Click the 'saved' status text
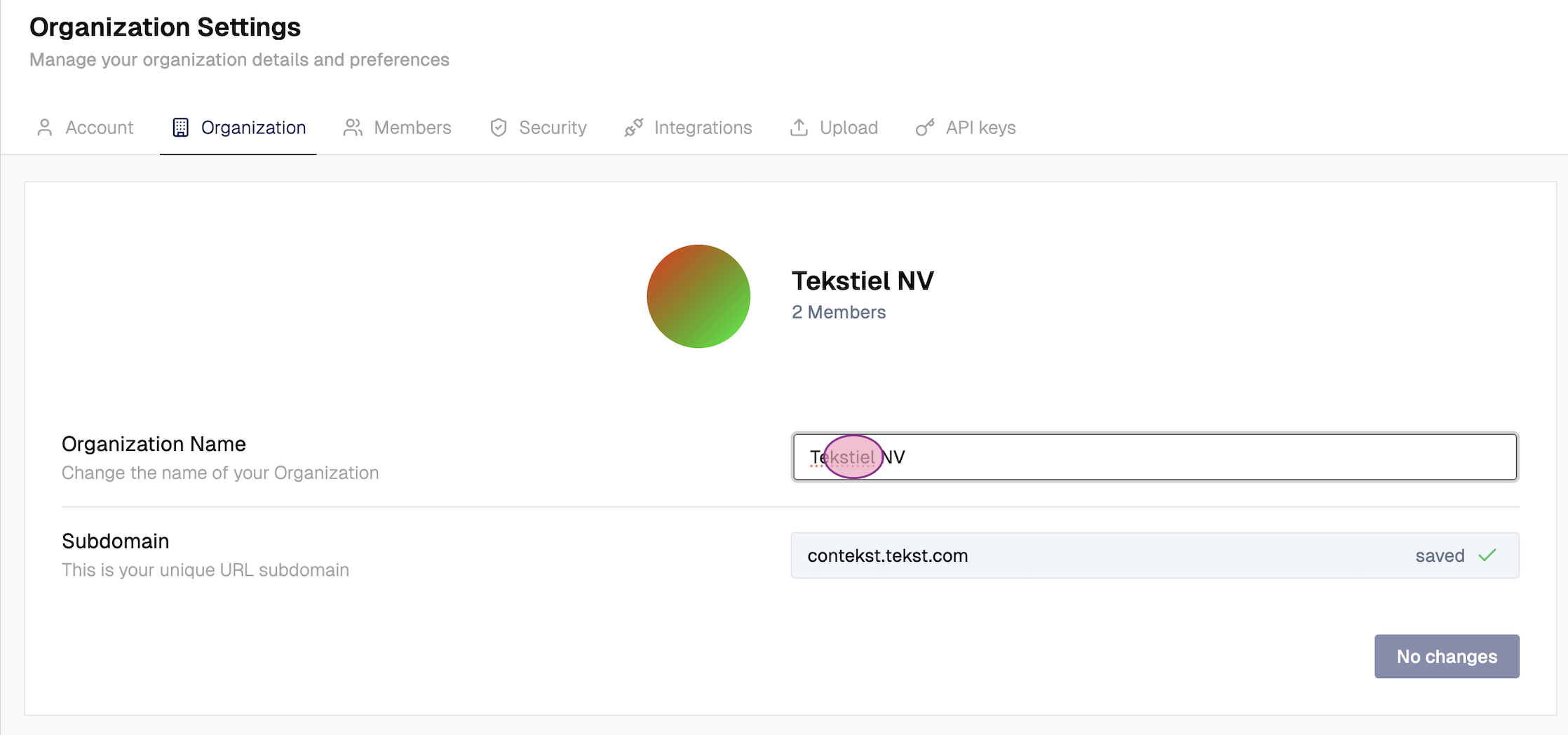The height and width of the screenshot is (735, 1568). (x=1440, y=555)
